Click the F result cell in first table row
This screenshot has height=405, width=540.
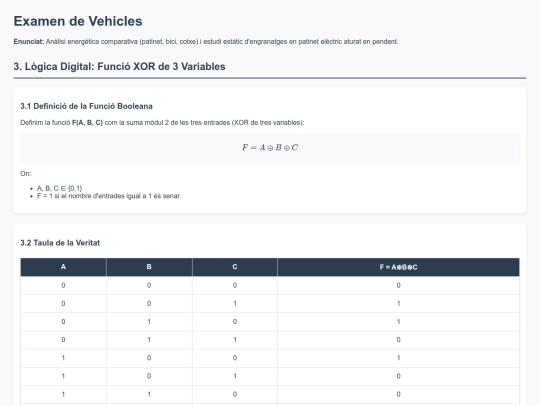pyautogui.click(x=398, y=285)
